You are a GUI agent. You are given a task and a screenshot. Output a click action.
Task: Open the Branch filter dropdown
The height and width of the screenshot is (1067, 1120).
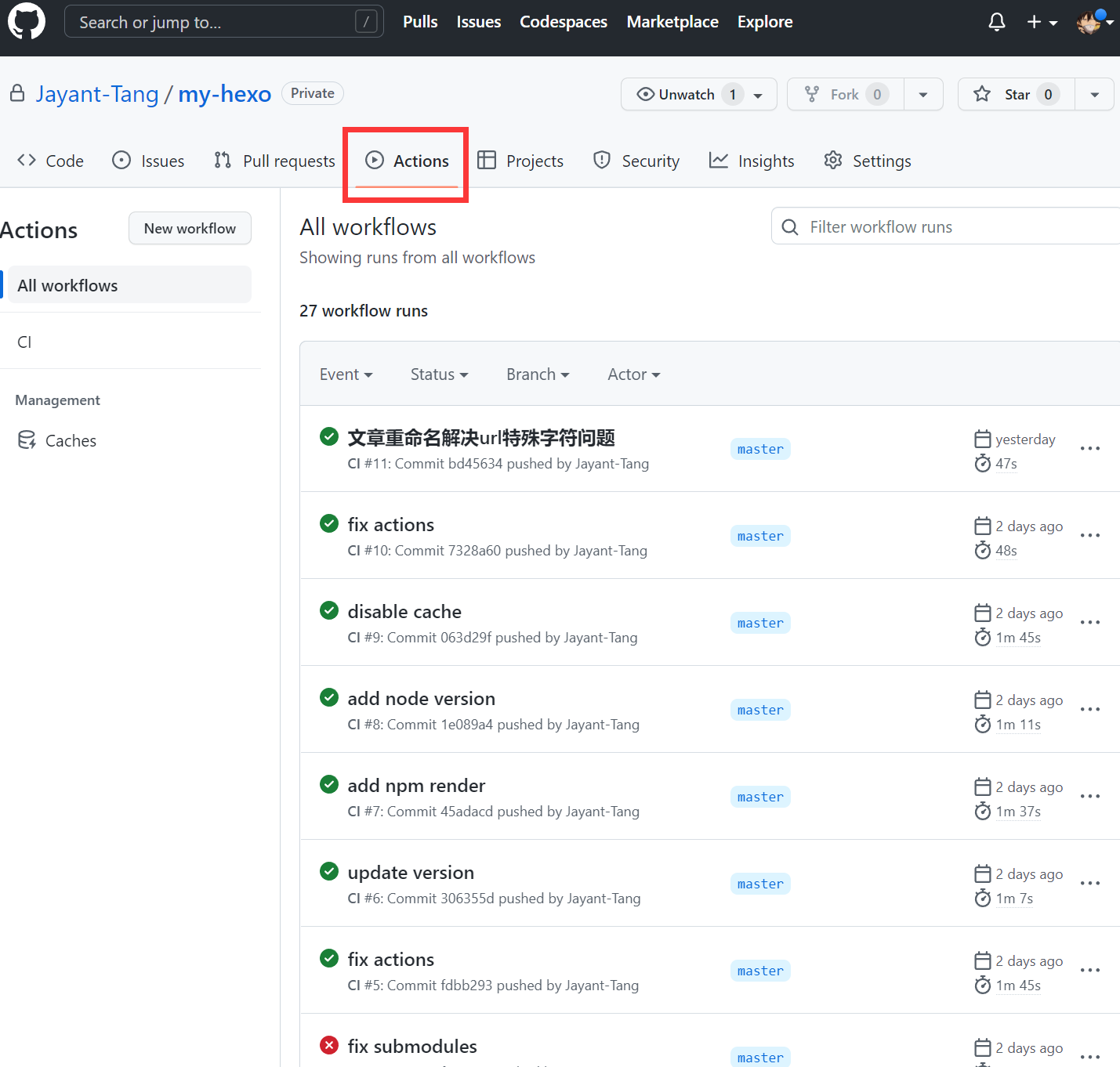538,374
